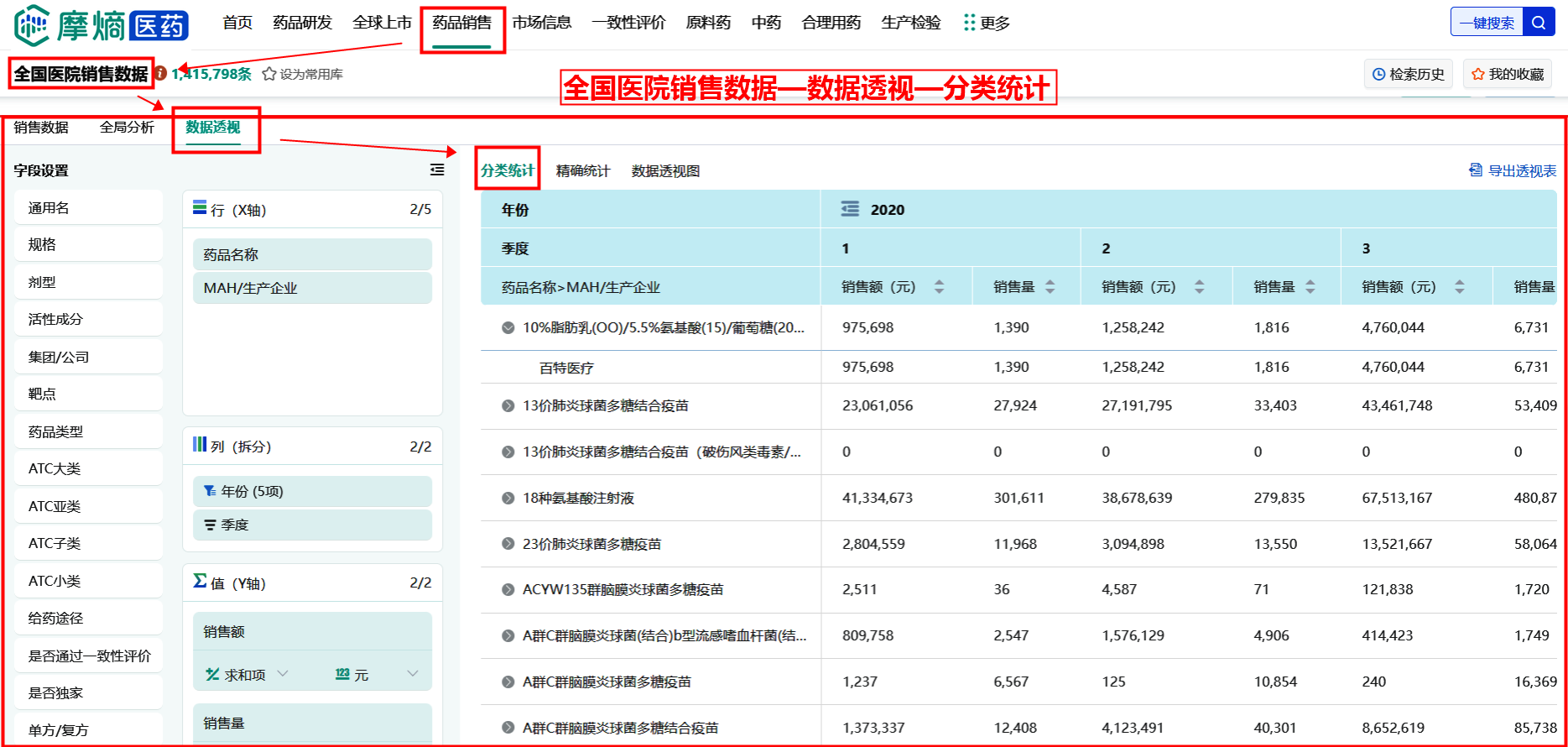1568x747 pixels.
Task: Click the collapse icon beside year 2020
Action: pos(850,210)
